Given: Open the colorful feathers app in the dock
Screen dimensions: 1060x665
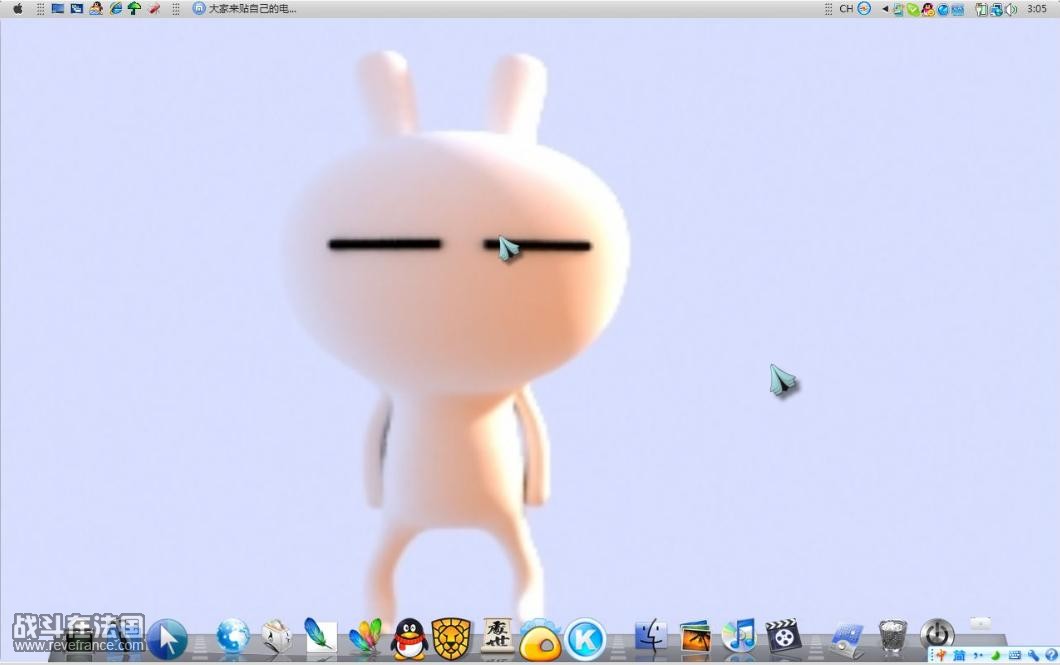Looking at the screenshot, I should coord(365,636).
